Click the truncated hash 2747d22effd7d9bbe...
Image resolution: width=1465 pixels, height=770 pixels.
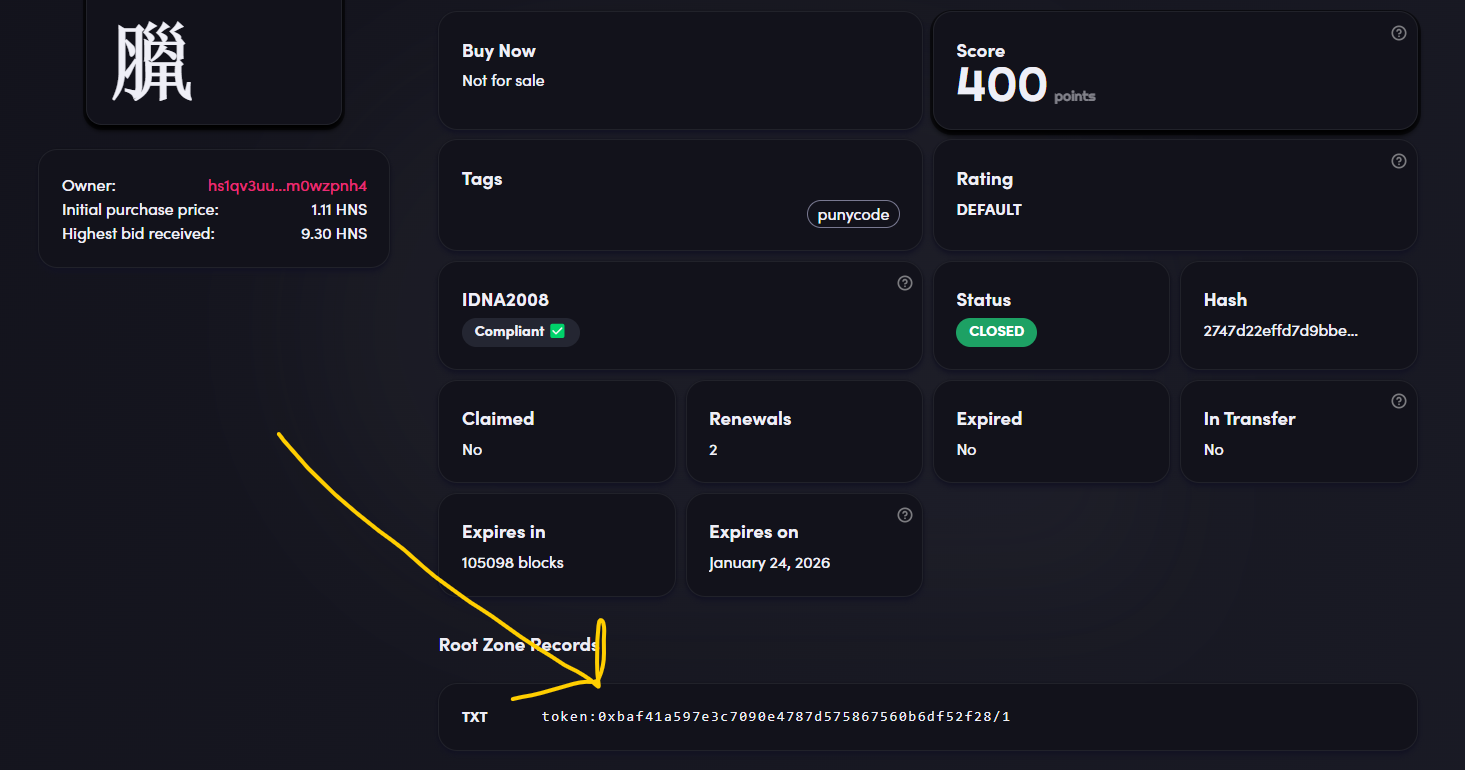tap(1280, 331)
